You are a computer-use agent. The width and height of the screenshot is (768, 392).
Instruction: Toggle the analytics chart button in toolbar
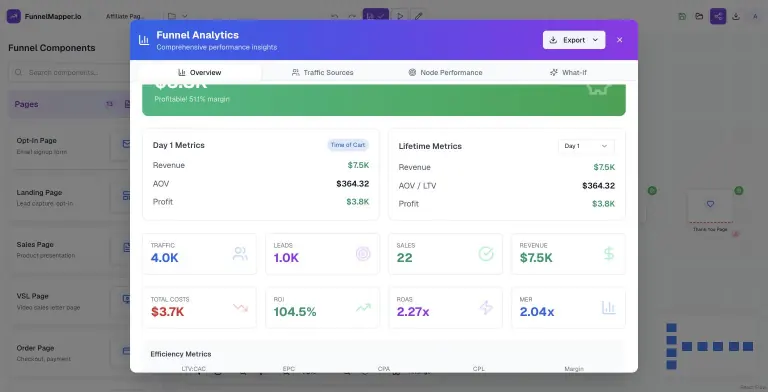point(376,16)
